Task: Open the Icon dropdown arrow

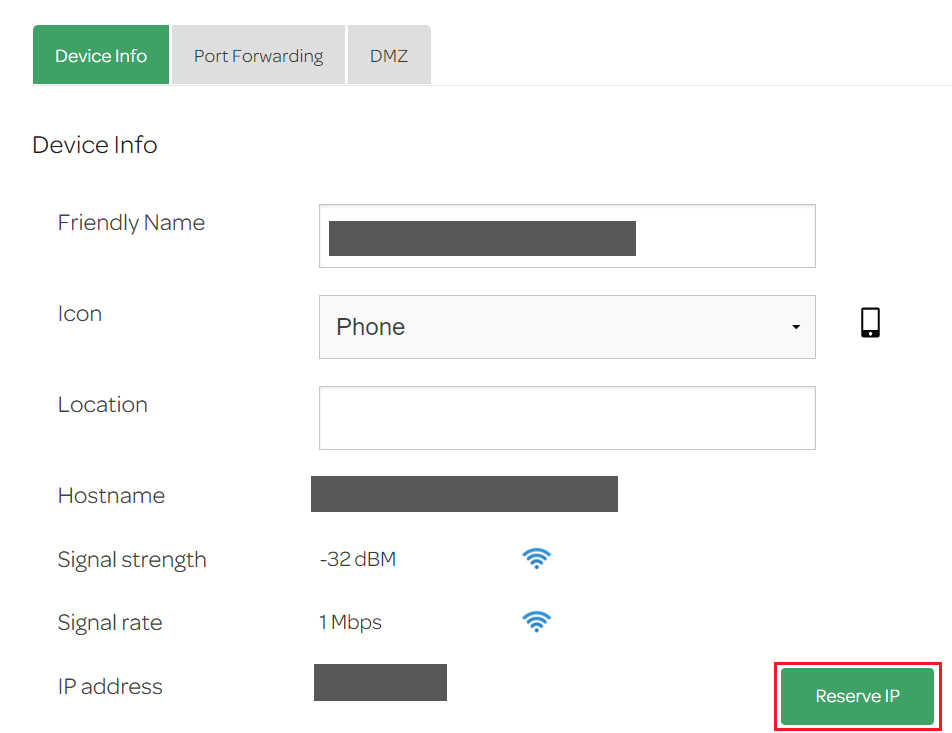Action: point(797,326)
